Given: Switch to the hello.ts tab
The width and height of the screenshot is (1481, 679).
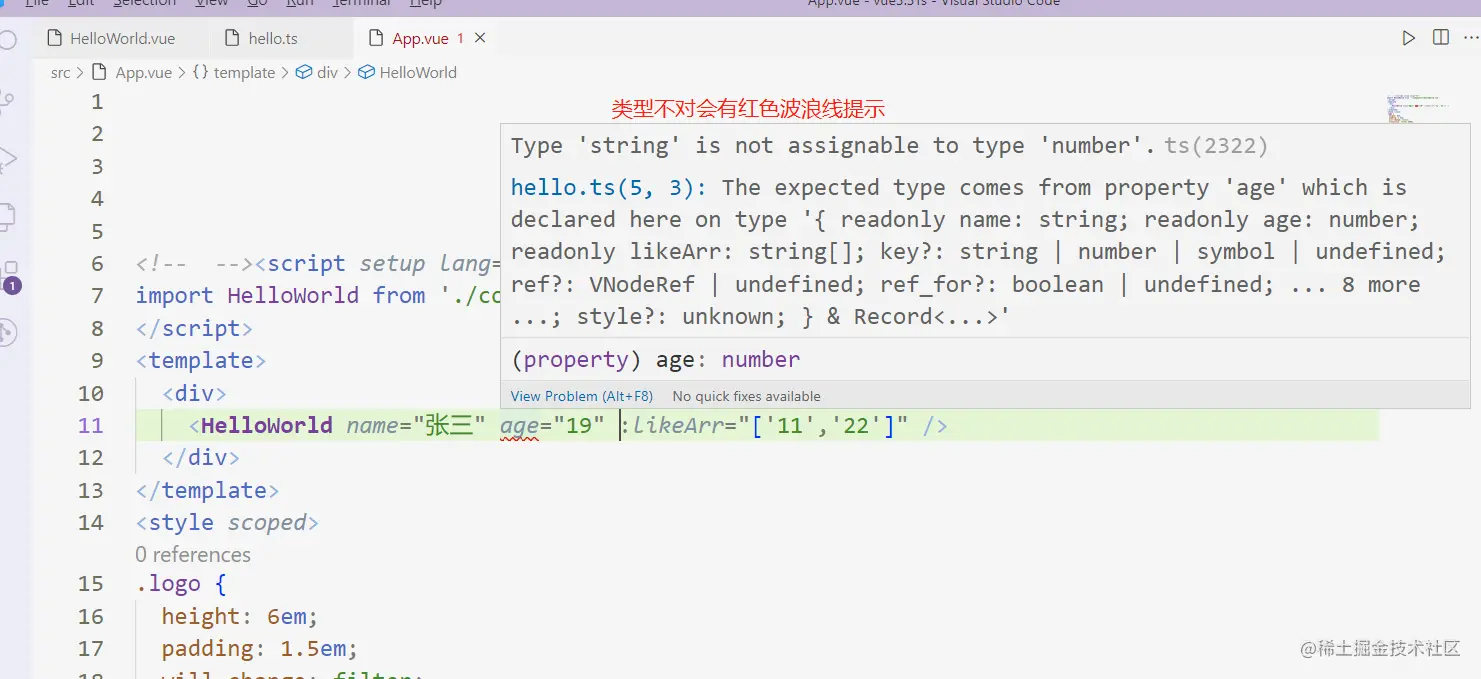Looking at the screenshot, I should (x=273, y=39).
